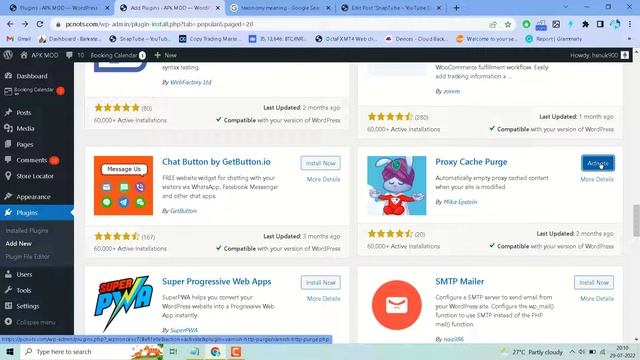Open Media library

(25, 128)
